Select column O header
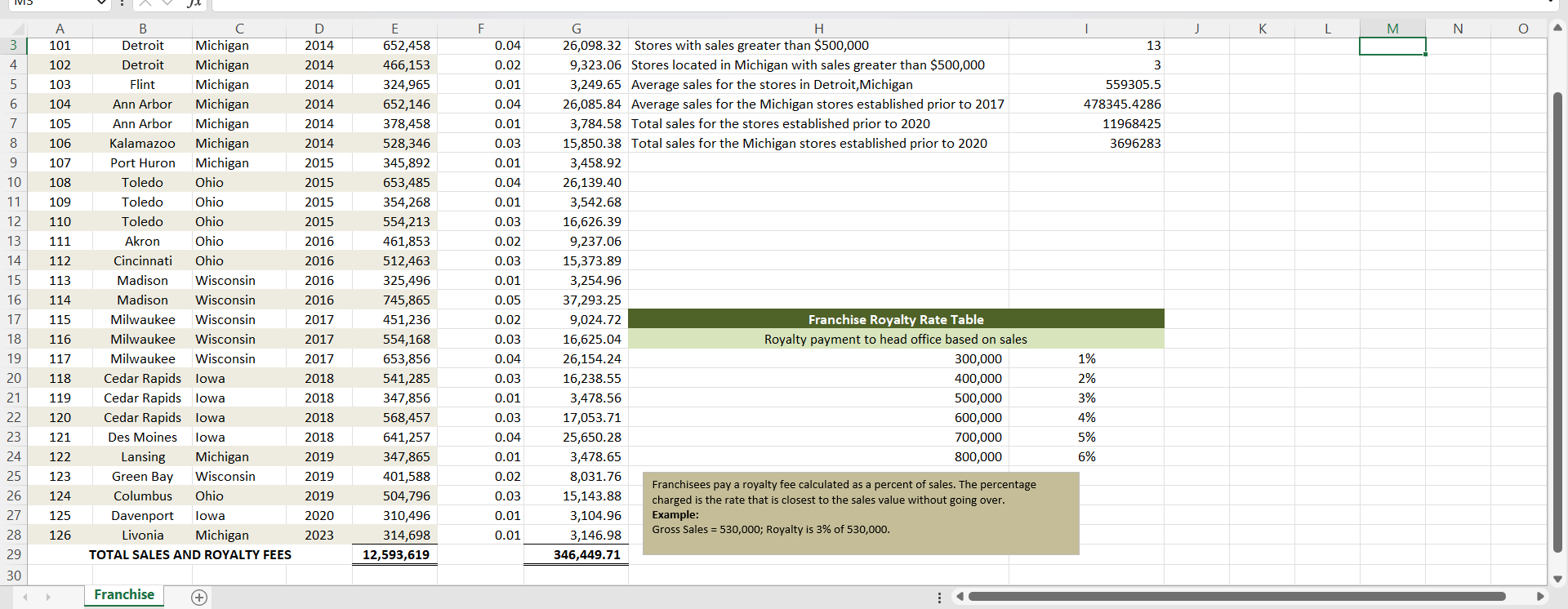 (x=1523, y=29)
